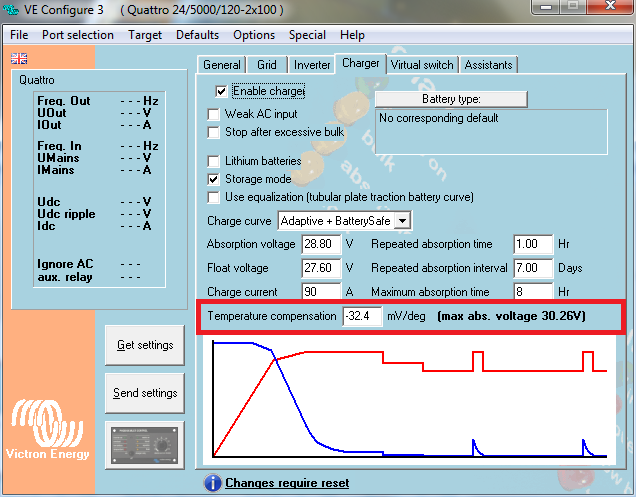The height and width of the screenshot is (497, 636).
Task: Click the Victron Energy logo
Action: [x=47, y=430]
